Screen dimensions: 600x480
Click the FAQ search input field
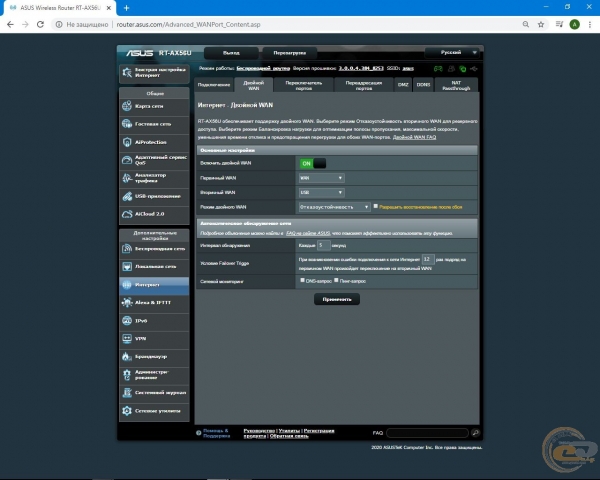[x=427, y=433]
